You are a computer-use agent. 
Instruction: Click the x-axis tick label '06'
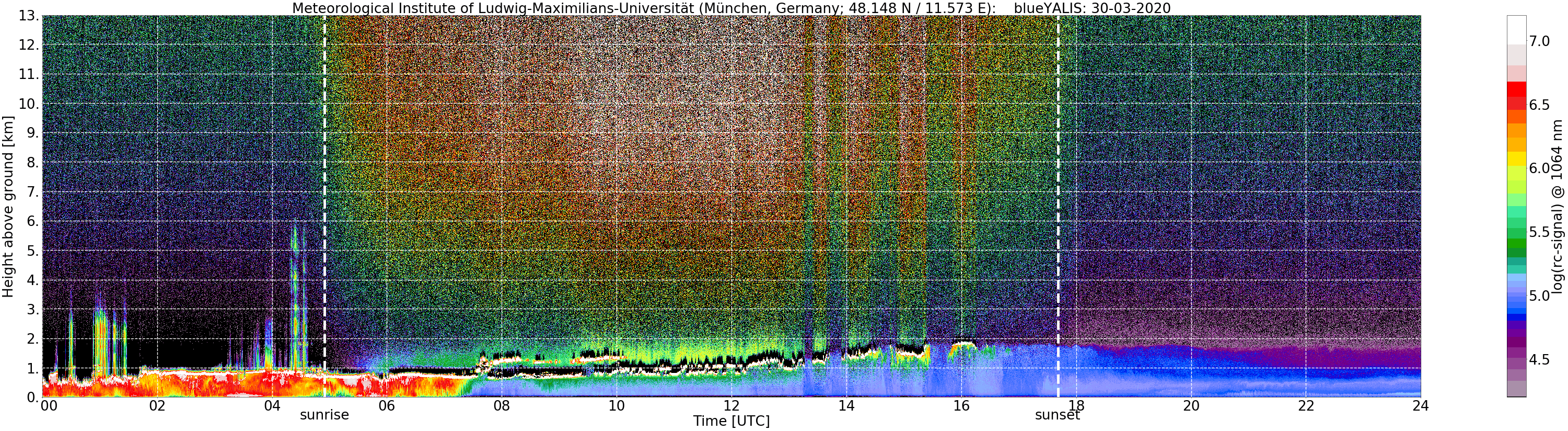[387, 405]
